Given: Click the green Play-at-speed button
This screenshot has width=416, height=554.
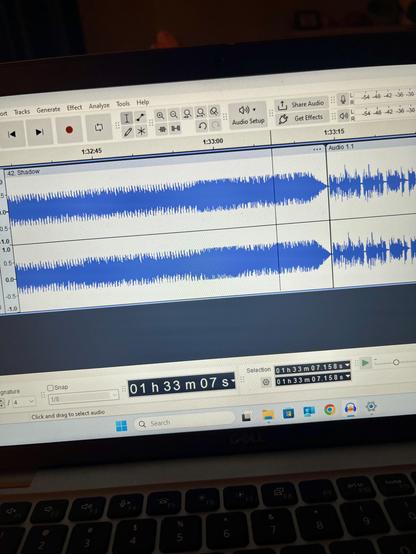Looking at the screenshot, I should (365, 363).
